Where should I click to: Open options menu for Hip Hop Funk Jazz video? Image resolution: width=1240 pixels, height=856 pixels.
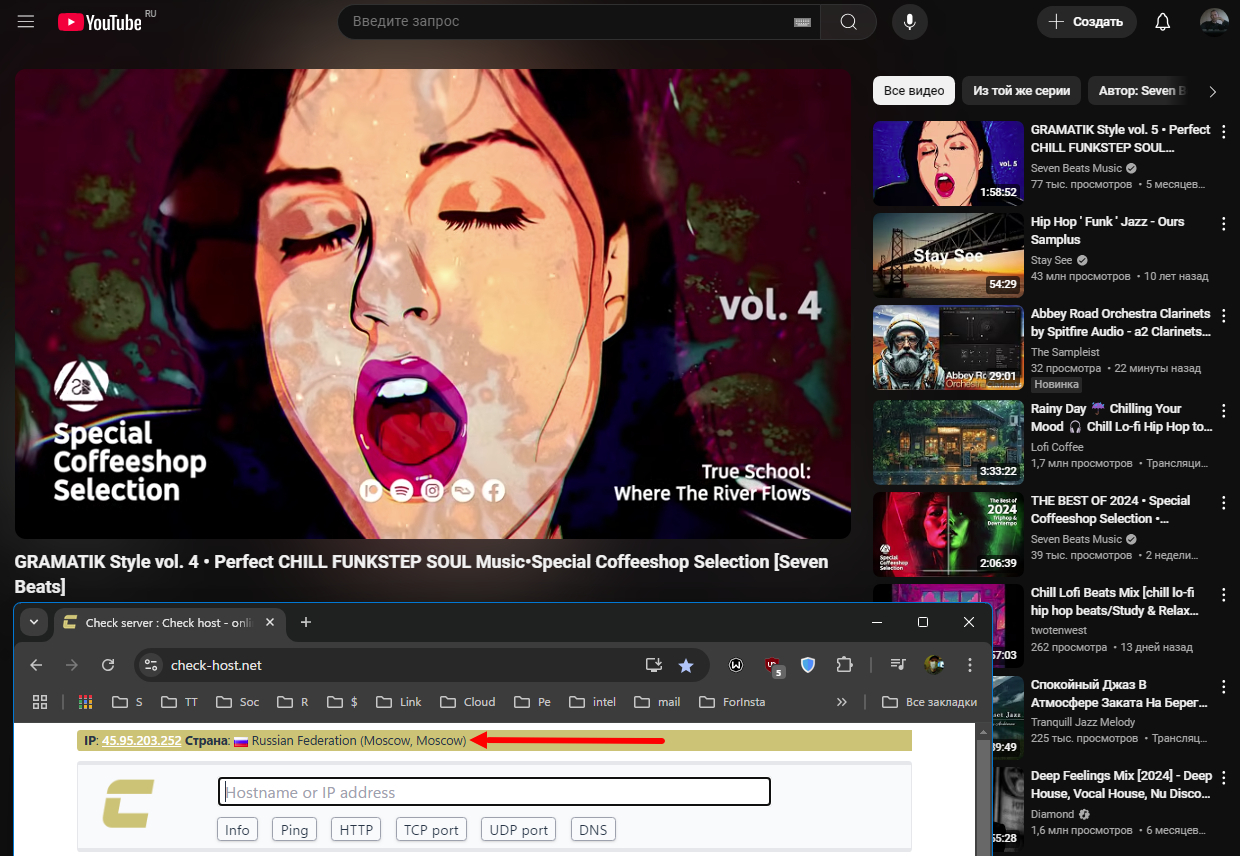[1223, 223]
